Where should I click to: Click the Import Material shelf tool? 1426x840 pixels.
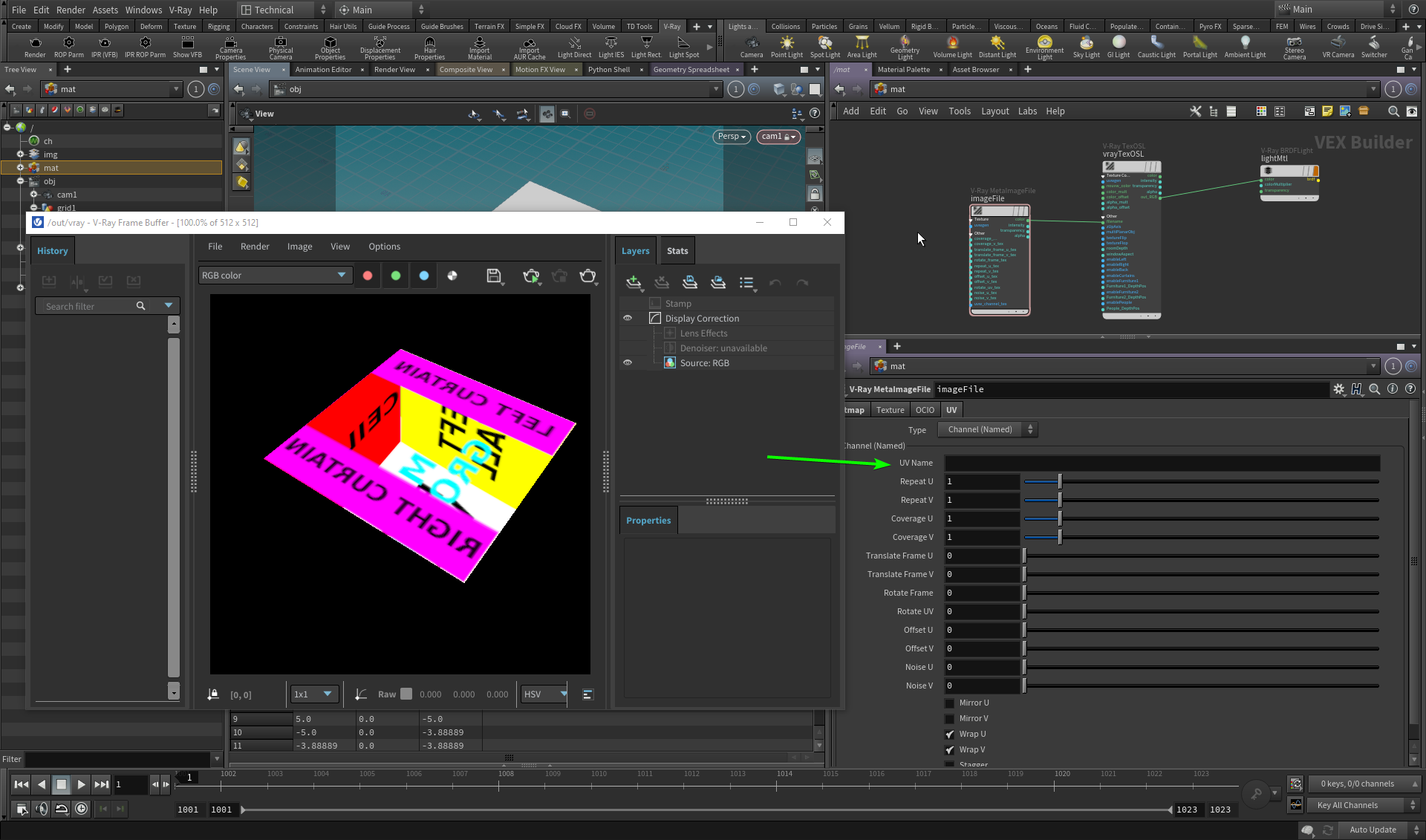coord(480,48)
